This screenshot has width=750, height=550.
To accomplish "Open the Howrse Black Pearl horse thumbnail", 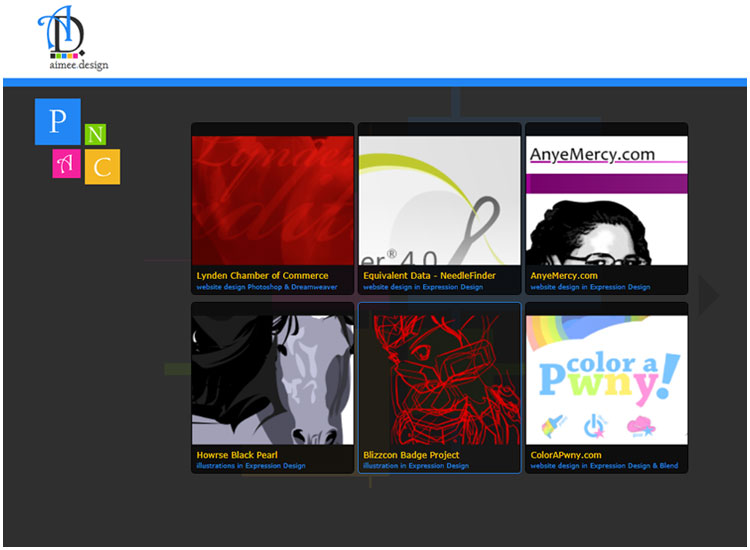I will [273, 380].
